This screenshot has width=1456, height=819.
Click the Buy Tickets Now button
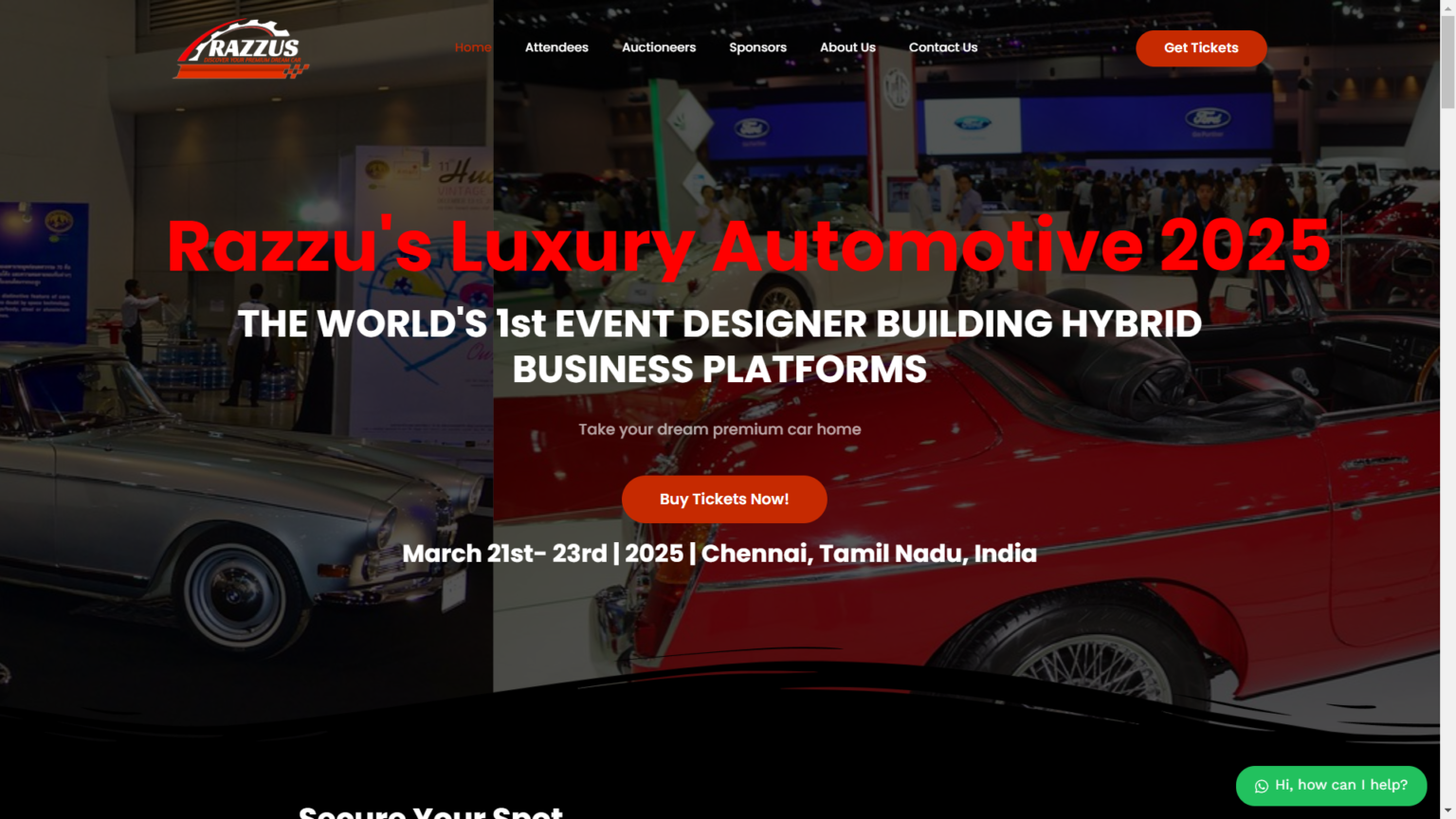723,499
